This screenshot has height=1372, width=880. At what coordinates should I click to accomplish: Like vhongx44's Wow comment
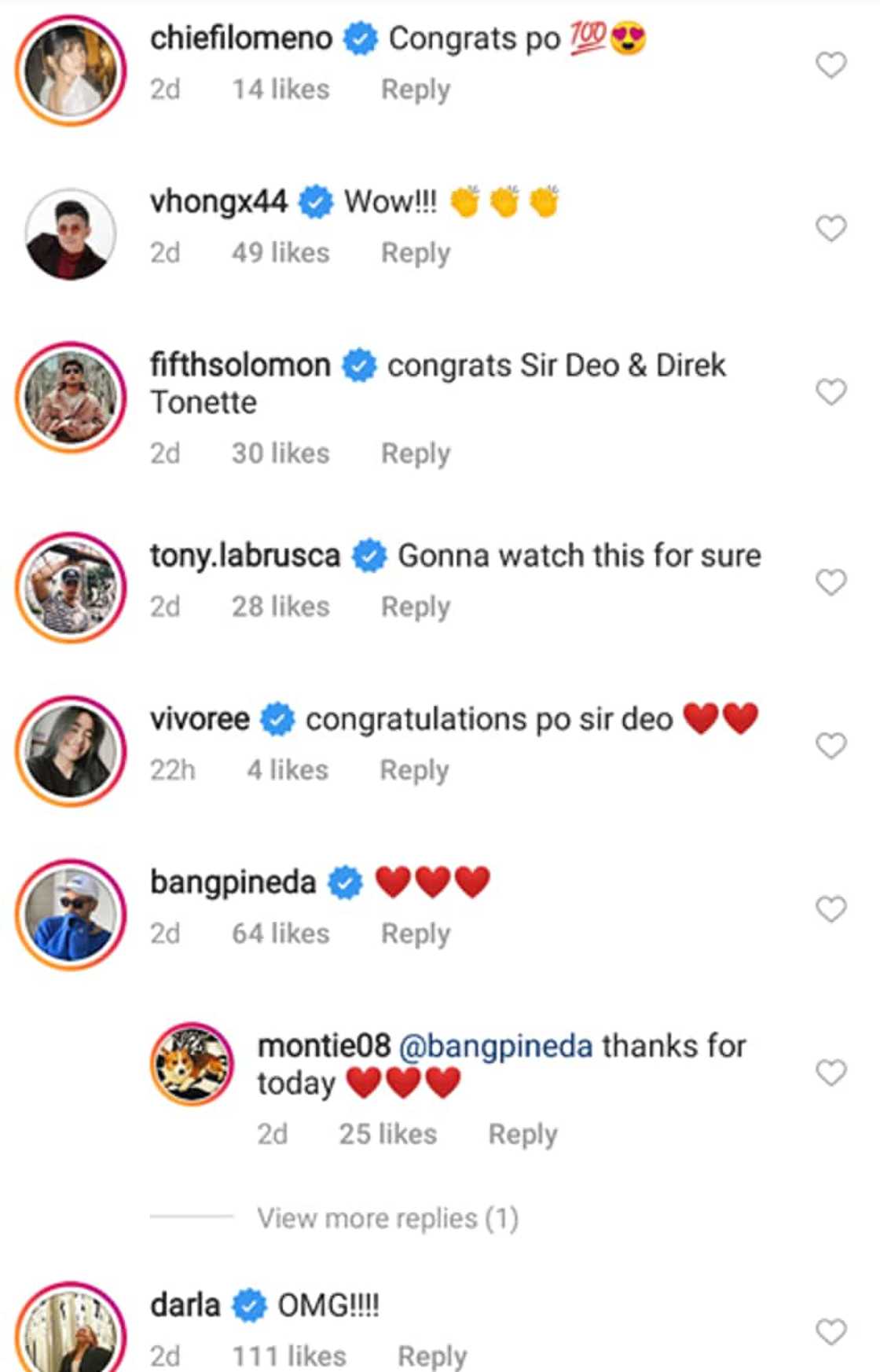pos(830,228)
